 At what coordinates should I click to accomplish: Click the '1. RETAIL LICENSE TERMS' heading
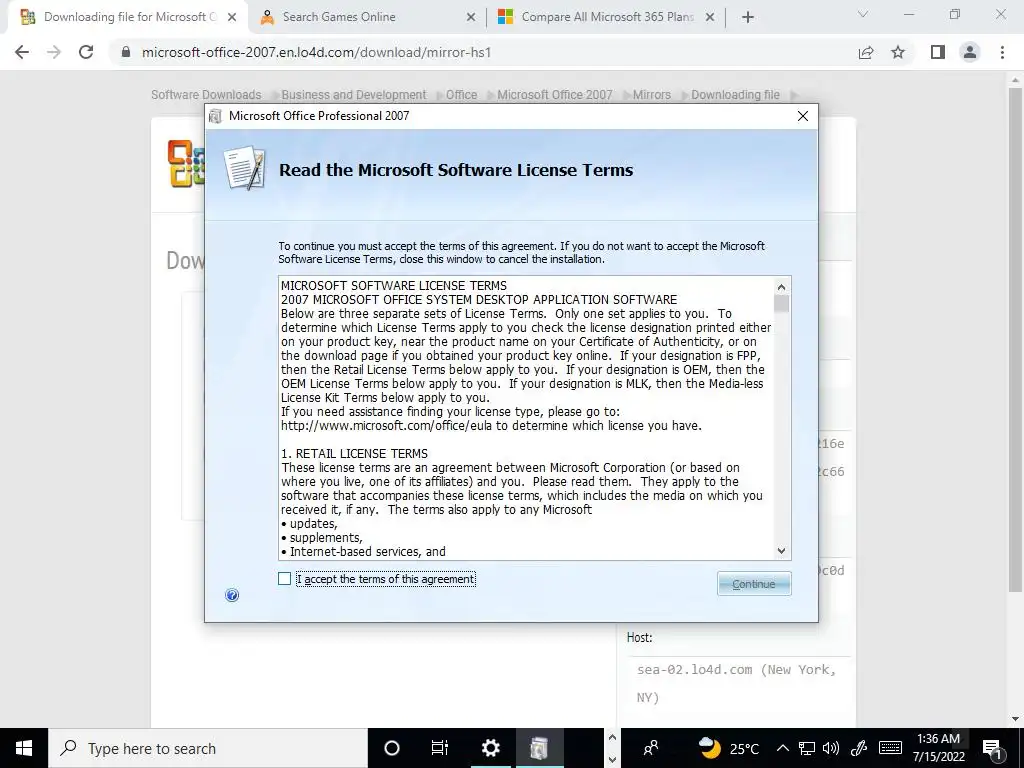[x=355, y=454]
